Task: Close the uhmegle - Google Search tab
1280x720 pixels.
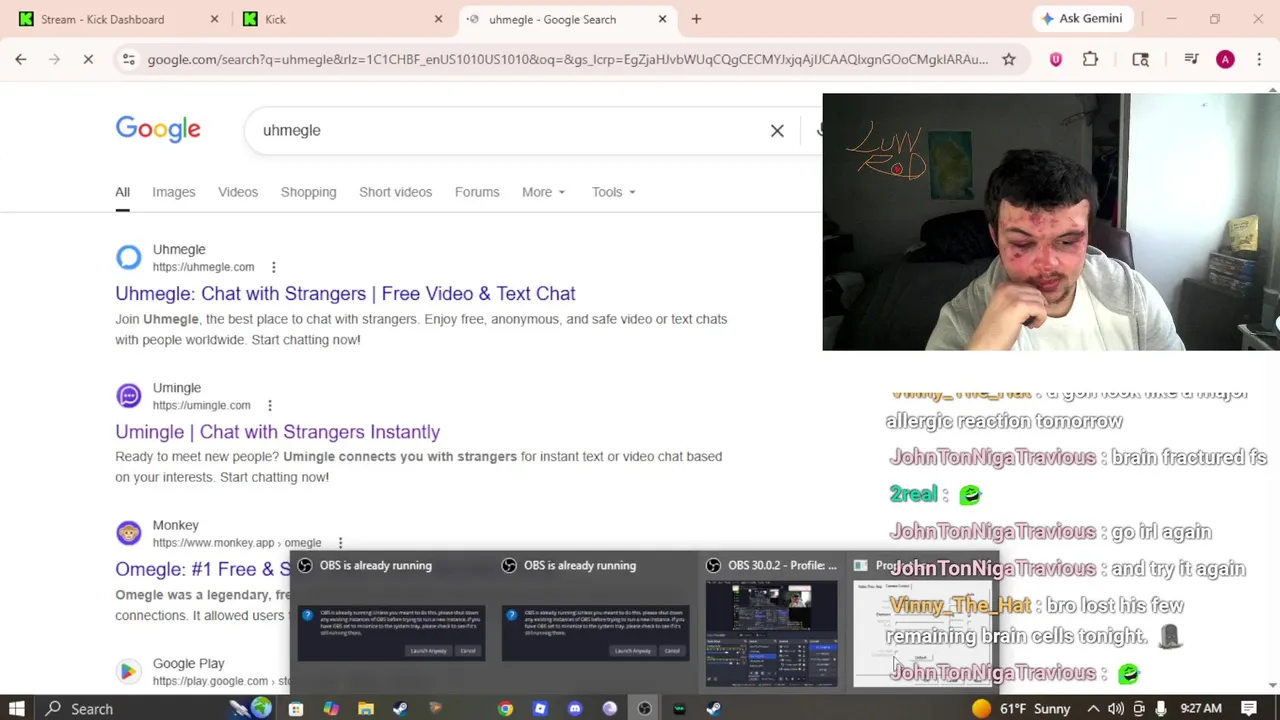Action: point(662,19)
